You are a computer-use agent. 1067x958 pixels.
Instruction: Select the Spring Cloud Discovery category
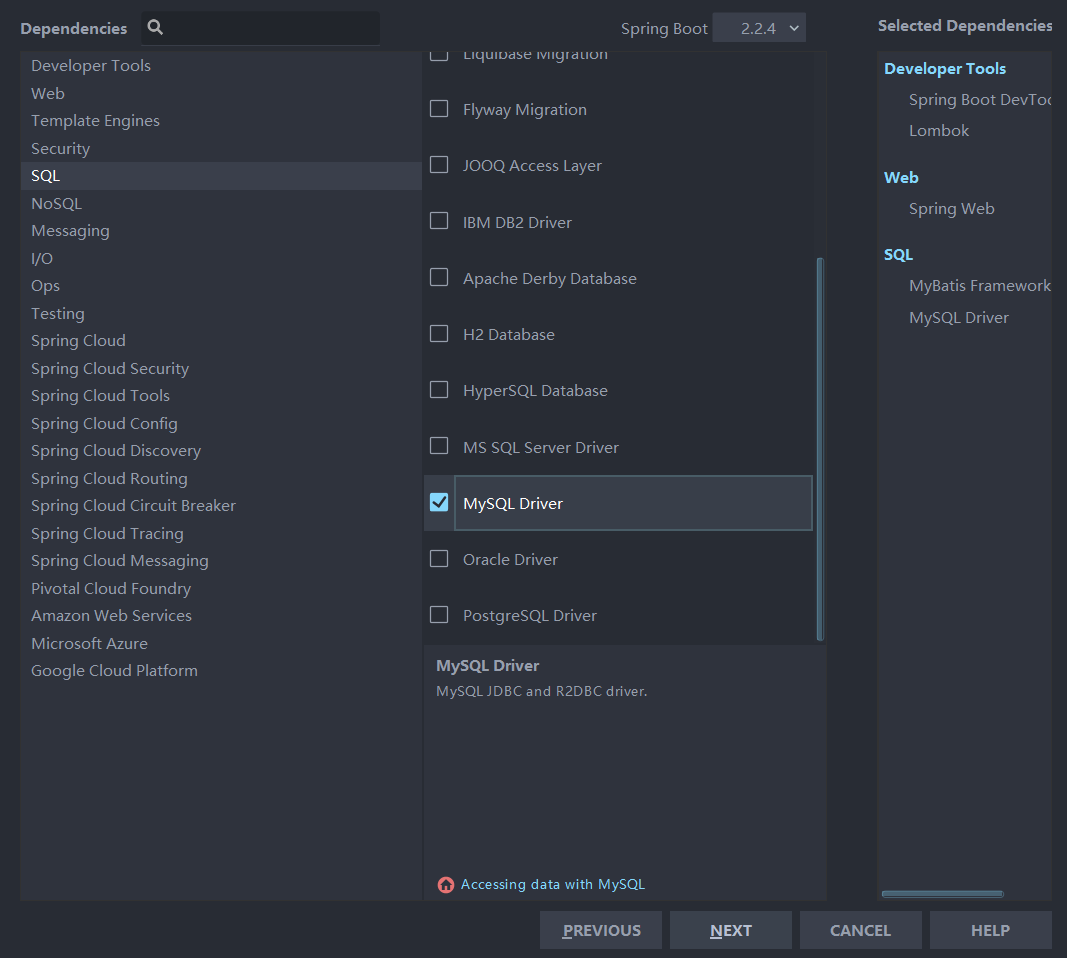(x=221, y=451)
